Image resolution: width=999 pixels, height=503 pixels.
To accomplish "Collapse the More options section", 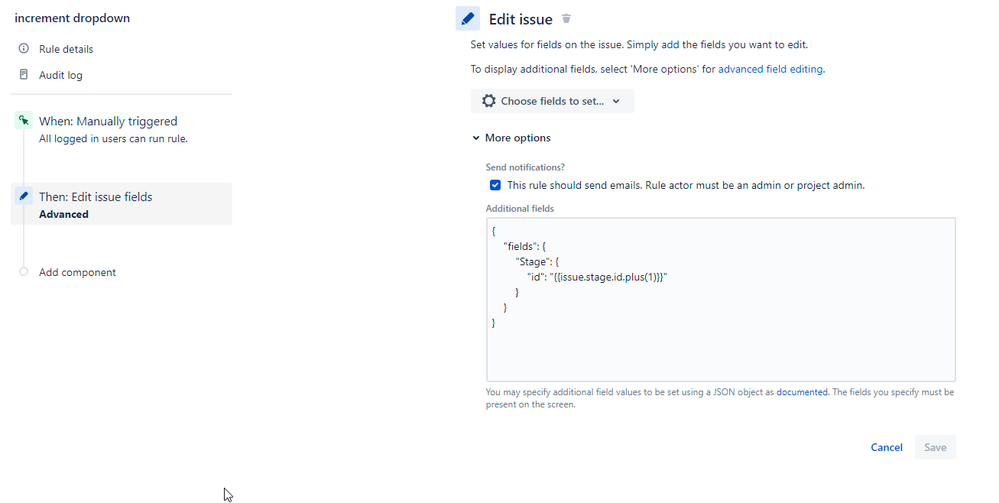I will point(512,138).
